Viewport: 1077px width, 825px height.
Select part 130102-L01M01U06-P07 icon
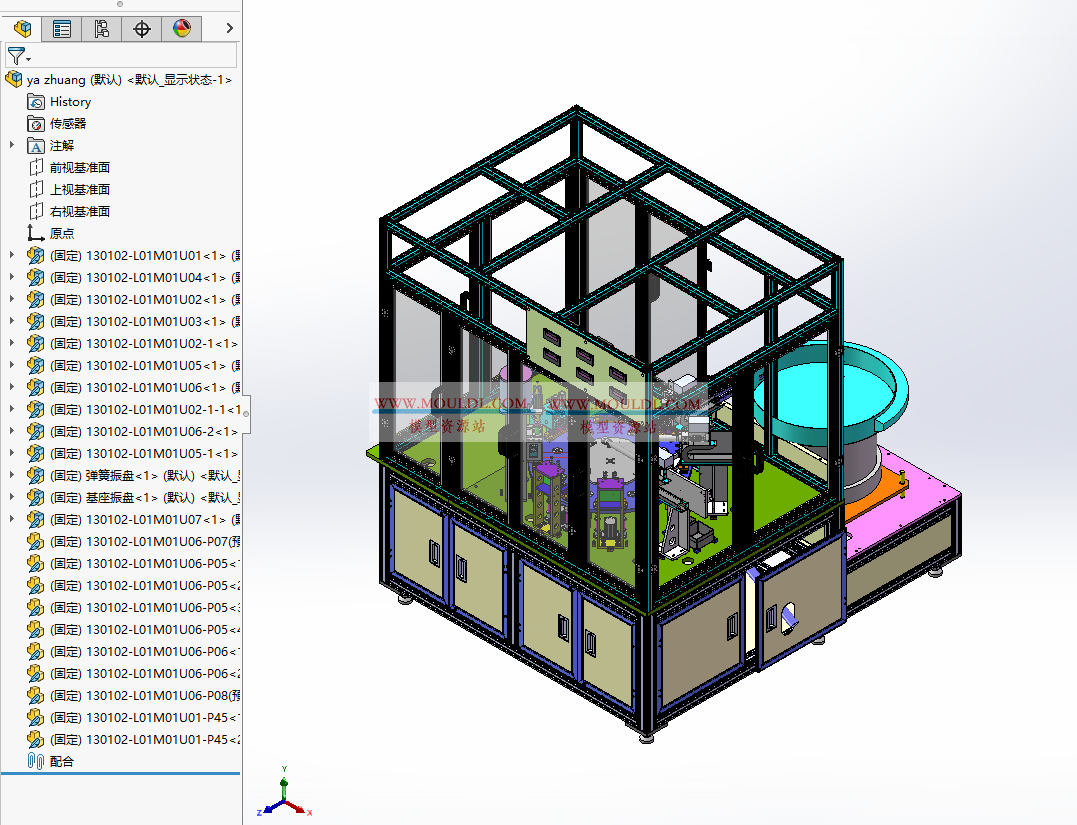tap(36, 542)
